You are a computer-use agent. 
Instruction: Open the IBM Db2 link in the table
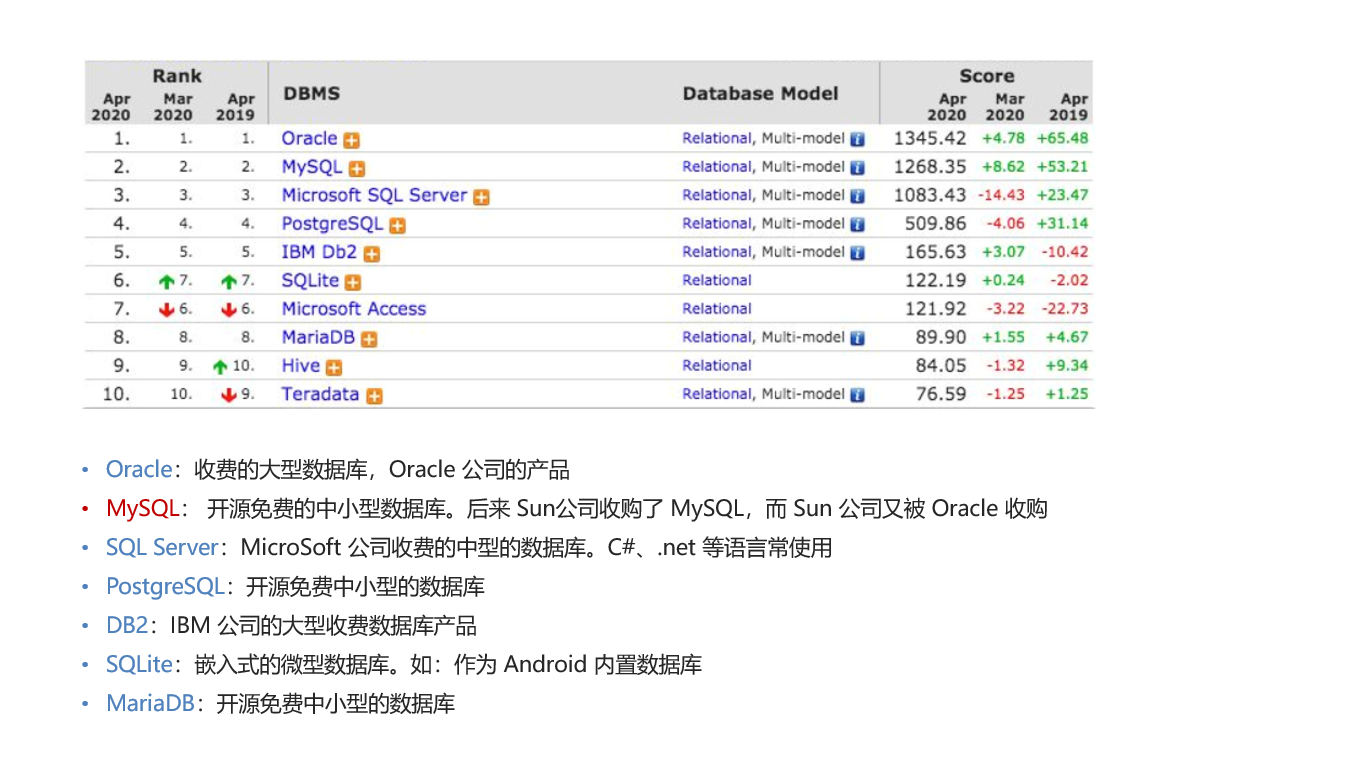319,252
